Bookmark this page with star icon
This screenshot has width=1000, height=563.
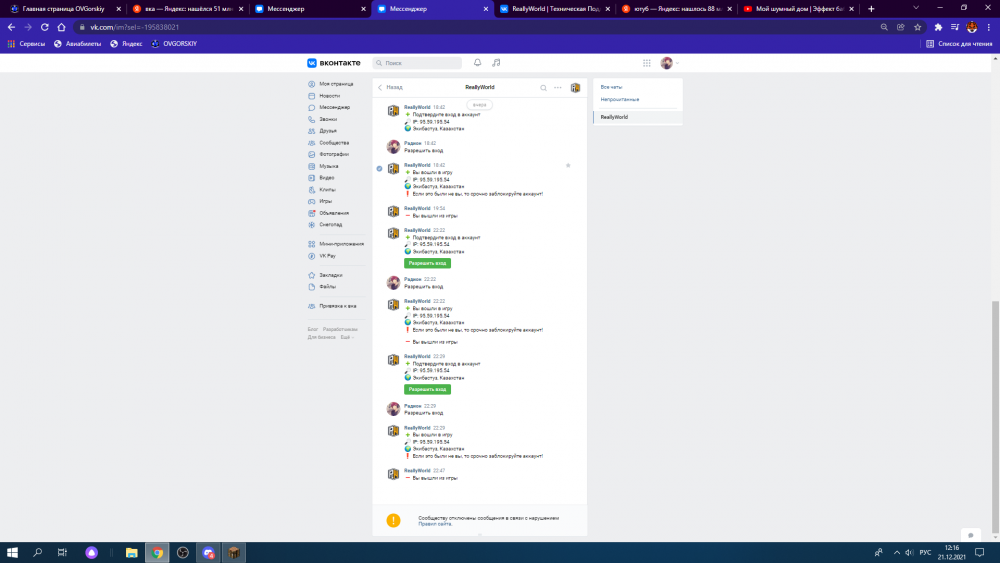918,27
